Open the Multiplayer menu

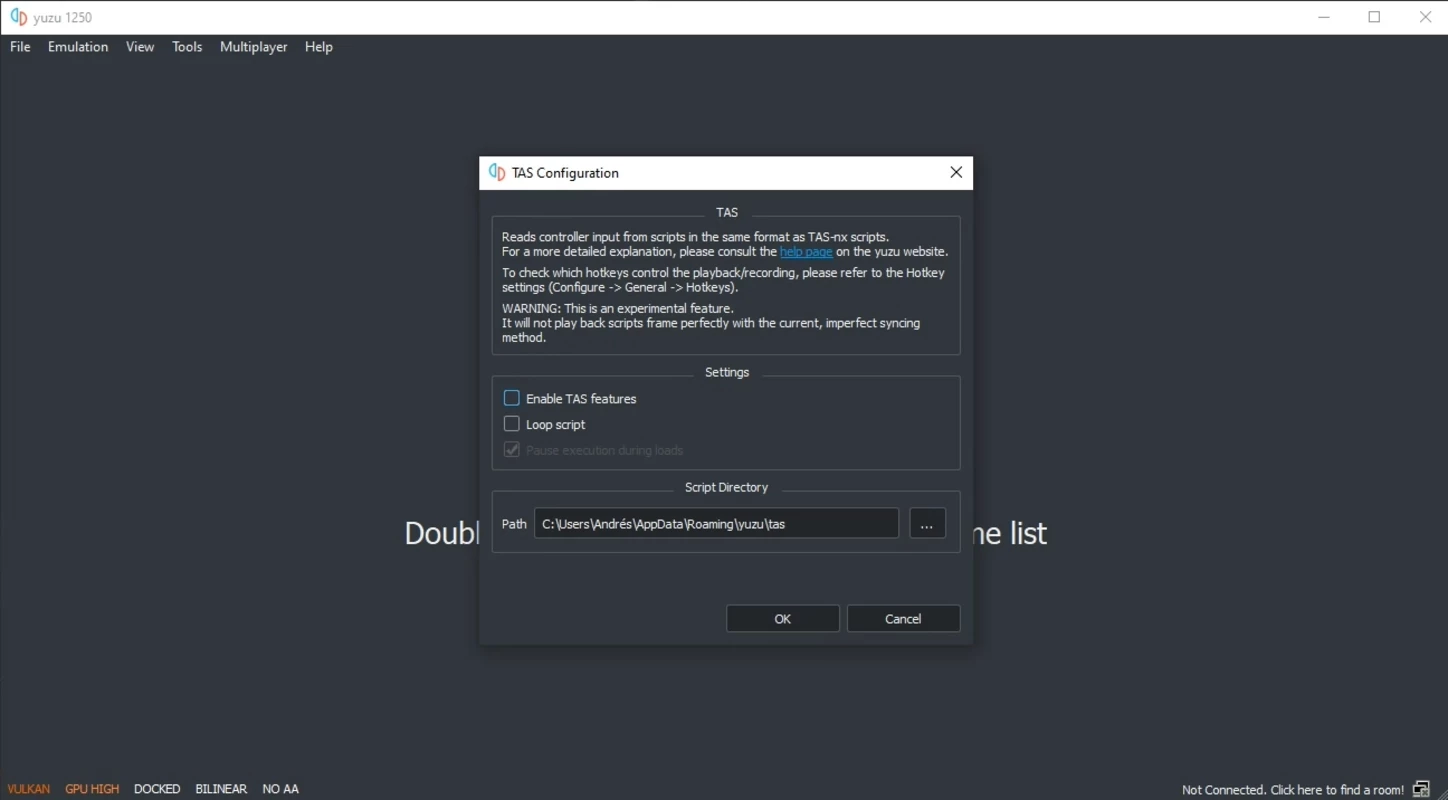(254, 47)
